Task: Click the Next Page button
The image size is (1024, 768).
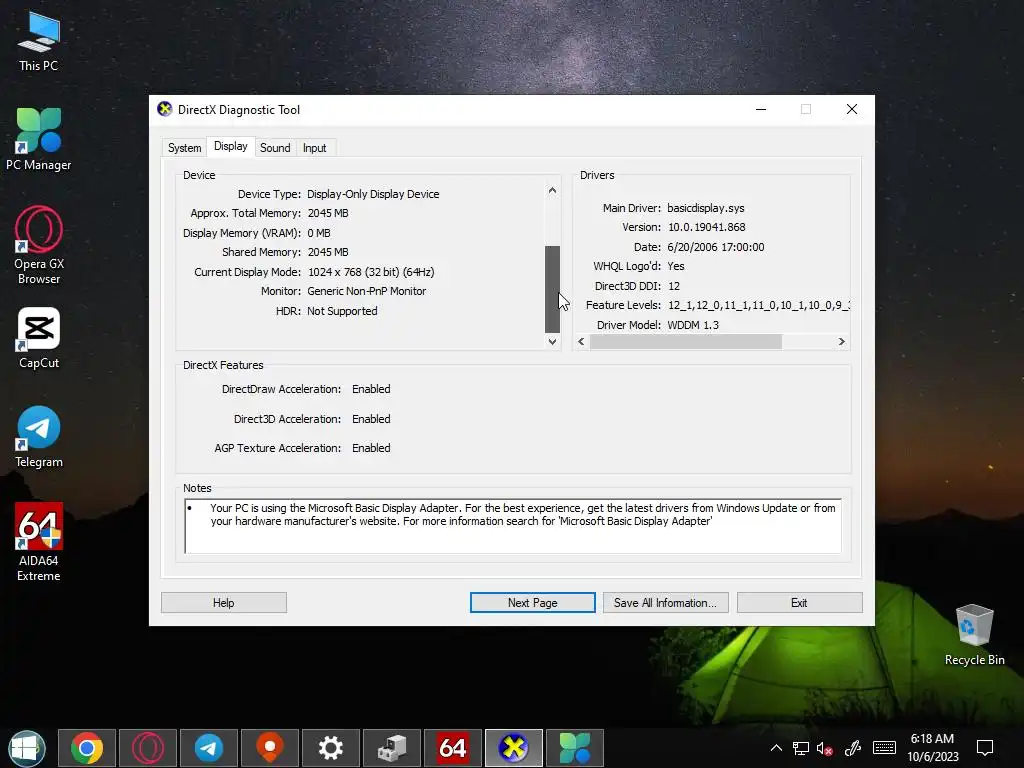Action: click(532, 603)
